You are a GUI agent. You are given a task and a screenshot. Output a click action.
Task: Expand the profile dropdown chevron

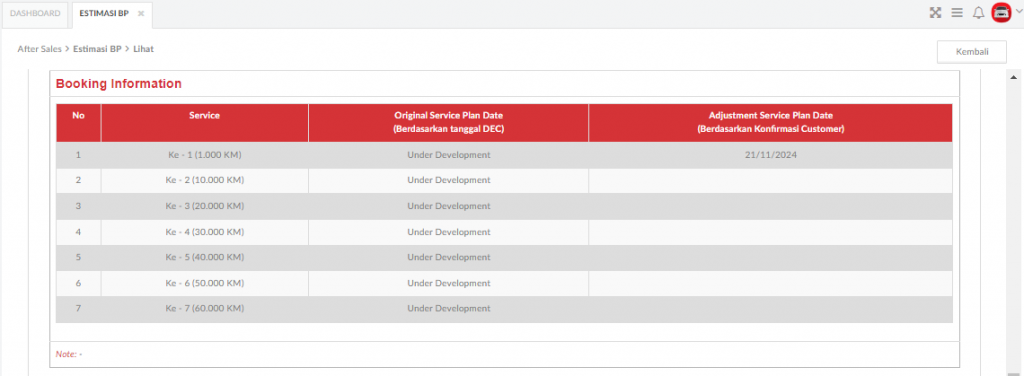[1019, 12]
